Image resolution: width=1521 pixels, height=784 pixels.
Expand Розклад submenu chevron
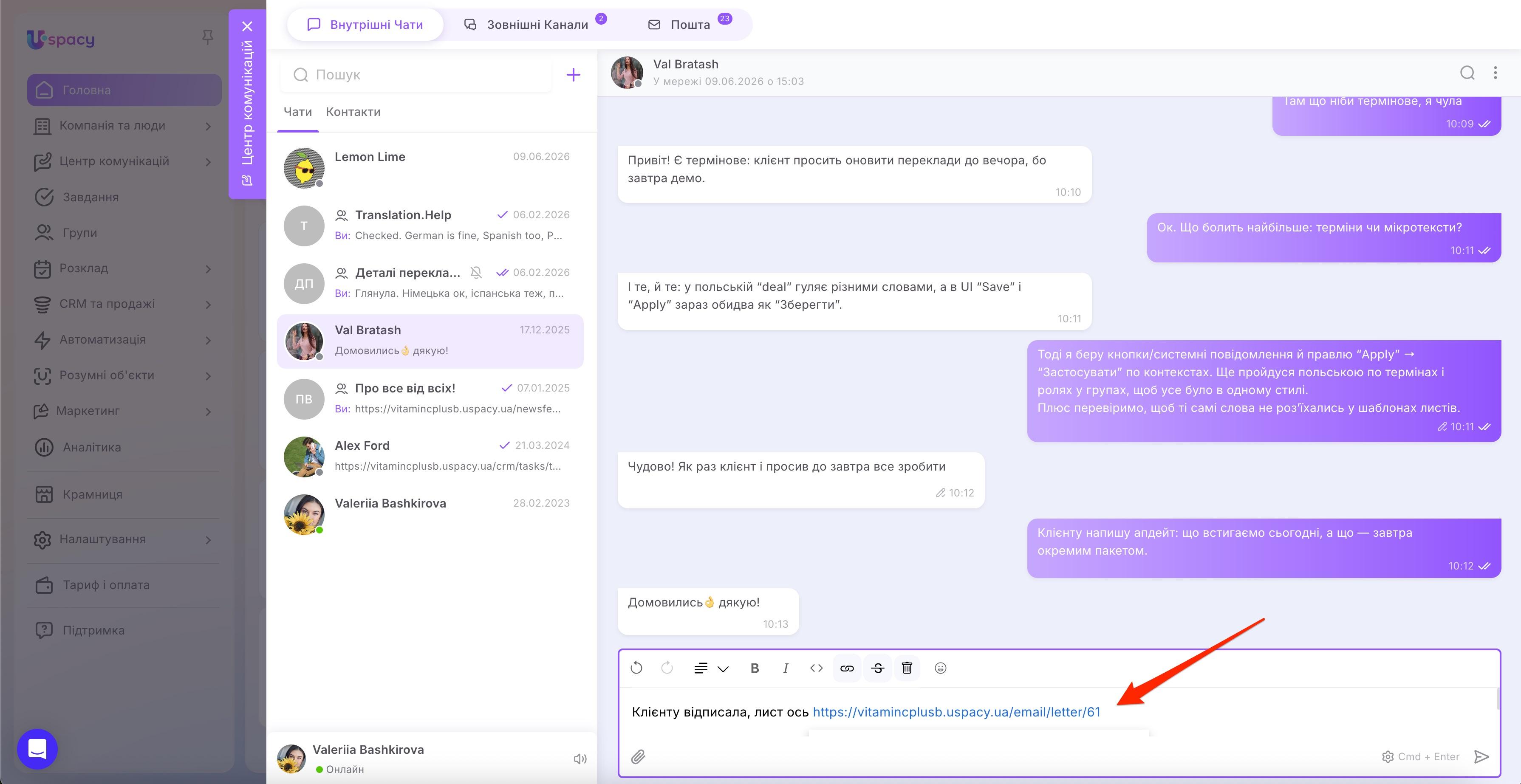coord(208,268)
